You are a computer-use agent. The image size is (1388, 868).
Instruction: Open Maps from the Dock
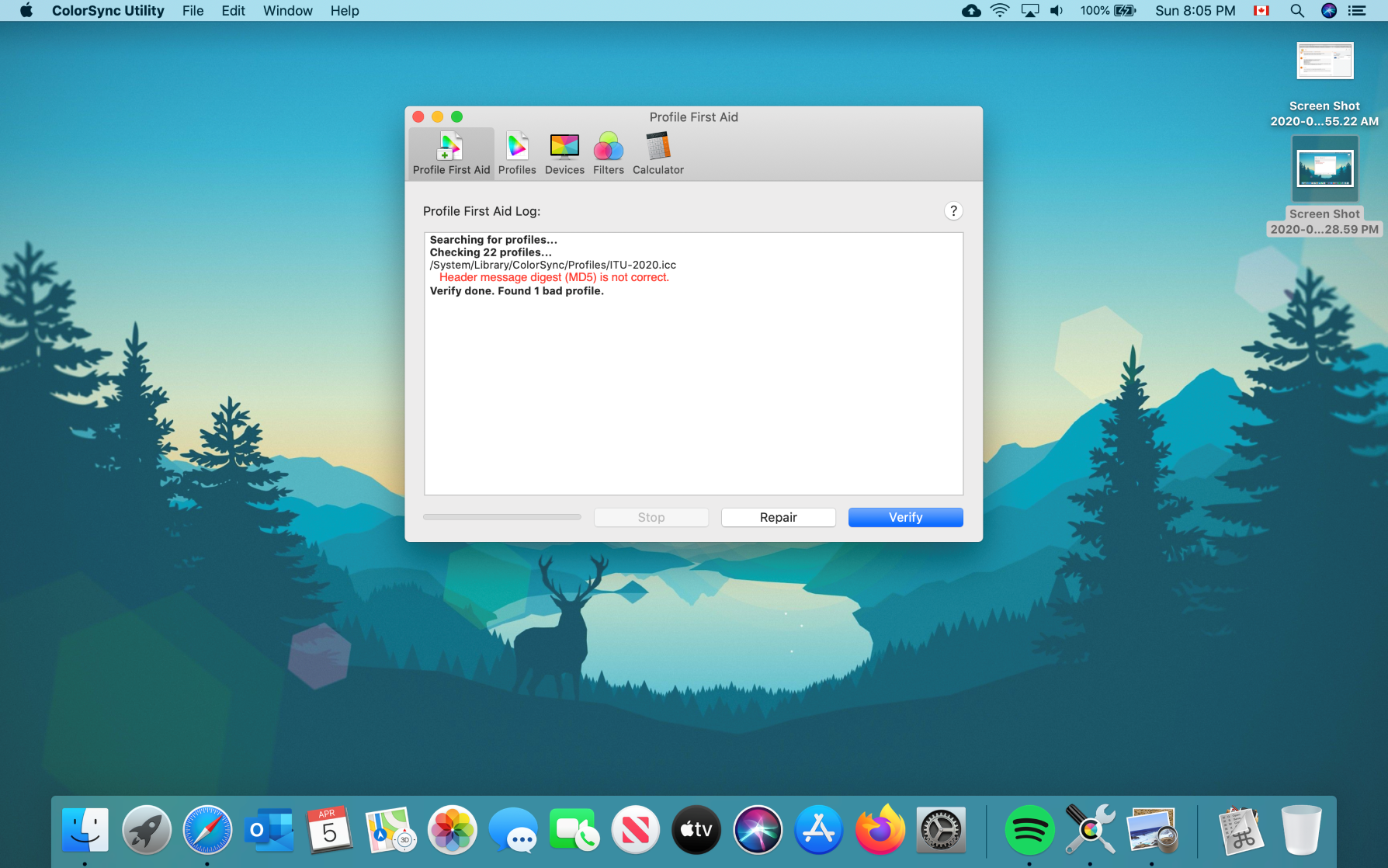point(390,830)
